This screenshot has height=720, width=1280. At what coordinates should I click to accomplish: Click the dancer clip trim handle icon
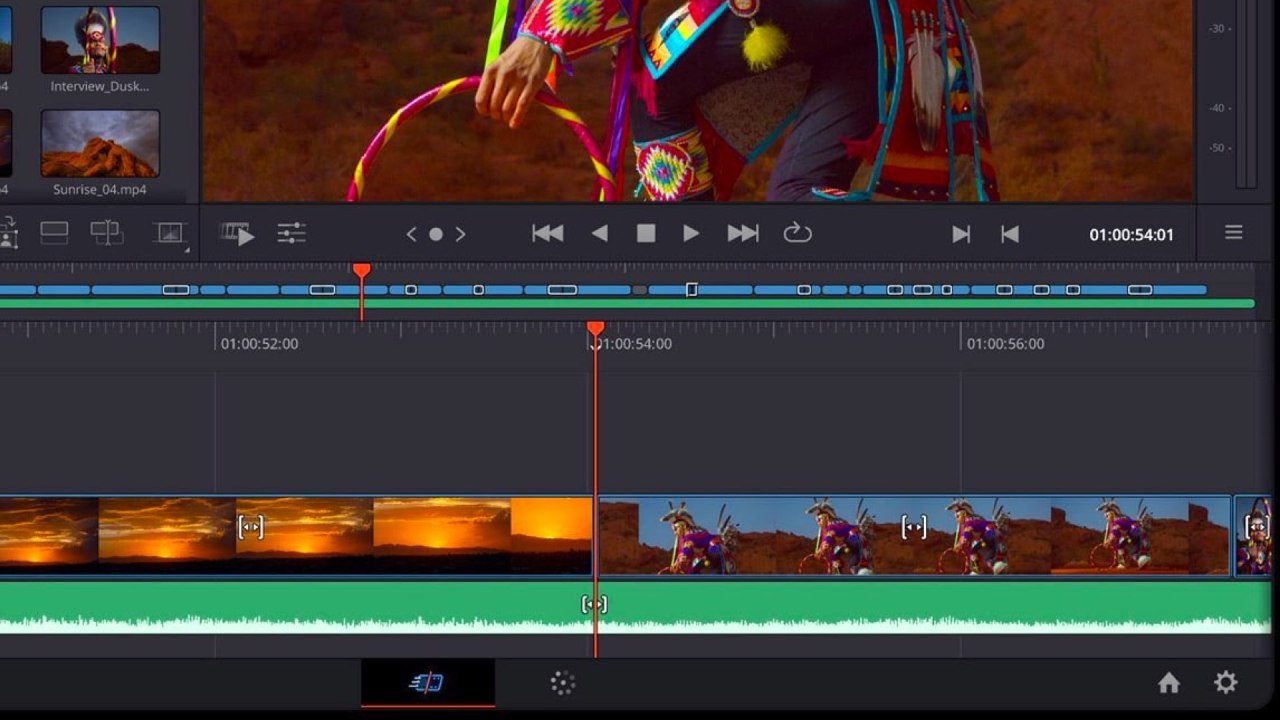pos(914,527)
